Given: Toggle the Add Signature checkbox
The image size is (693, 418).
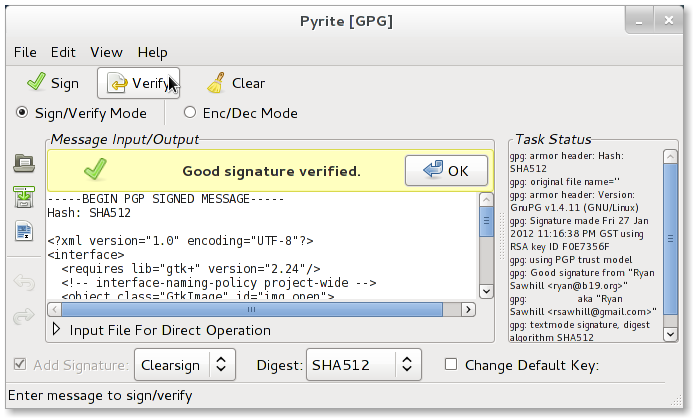Looking at the screenshot, I should [x=20, y=365].
